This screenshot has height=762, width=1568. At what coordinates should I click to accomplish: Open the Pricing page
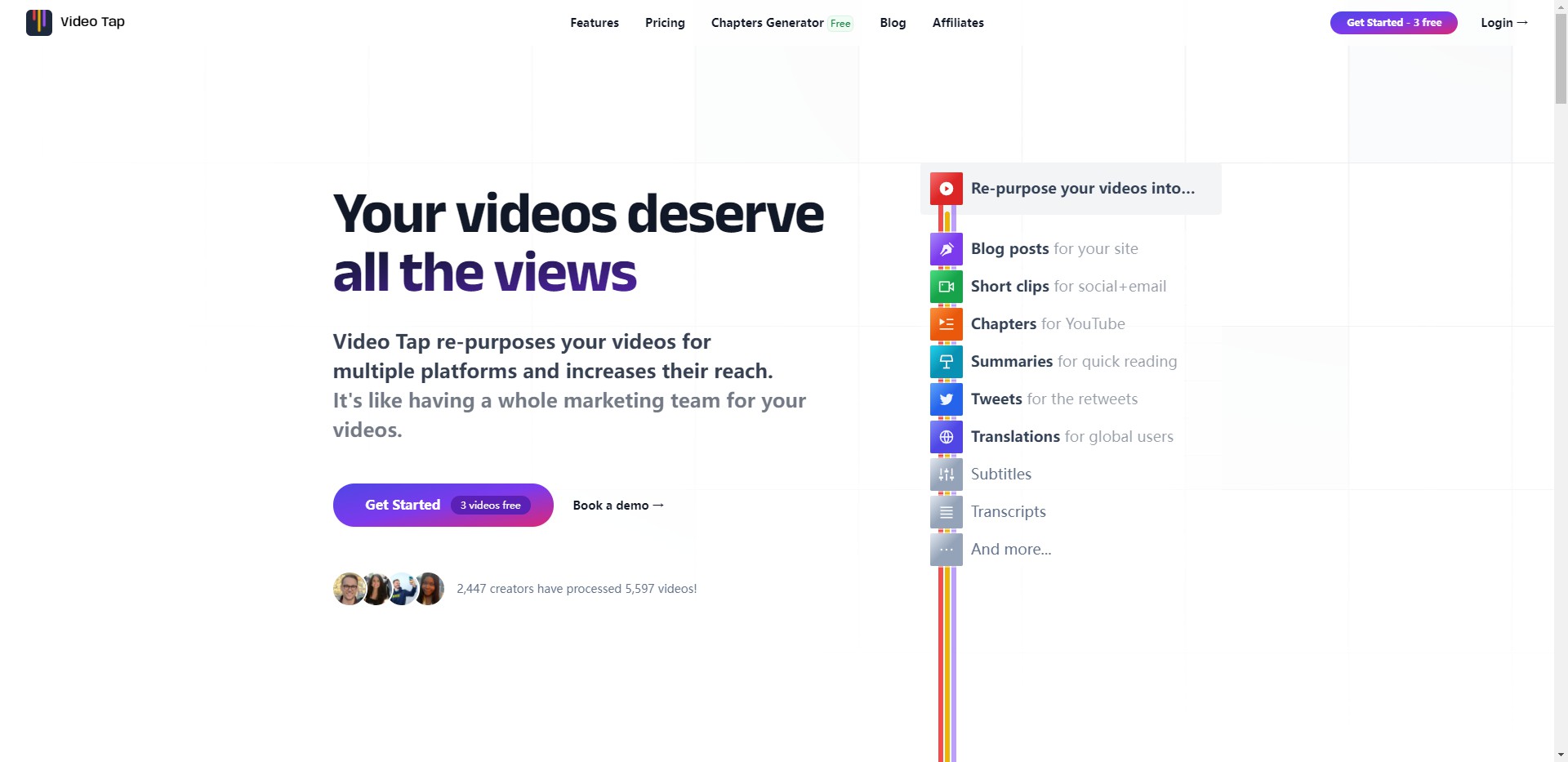tap(664, 22)
